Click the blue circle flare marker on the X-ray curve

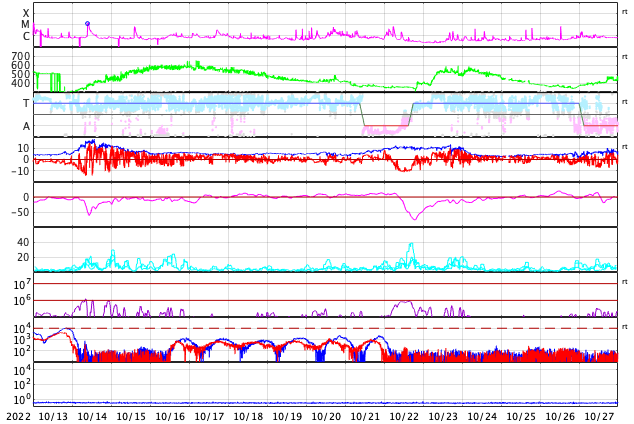pyautogui.click(x=87, y=24)
